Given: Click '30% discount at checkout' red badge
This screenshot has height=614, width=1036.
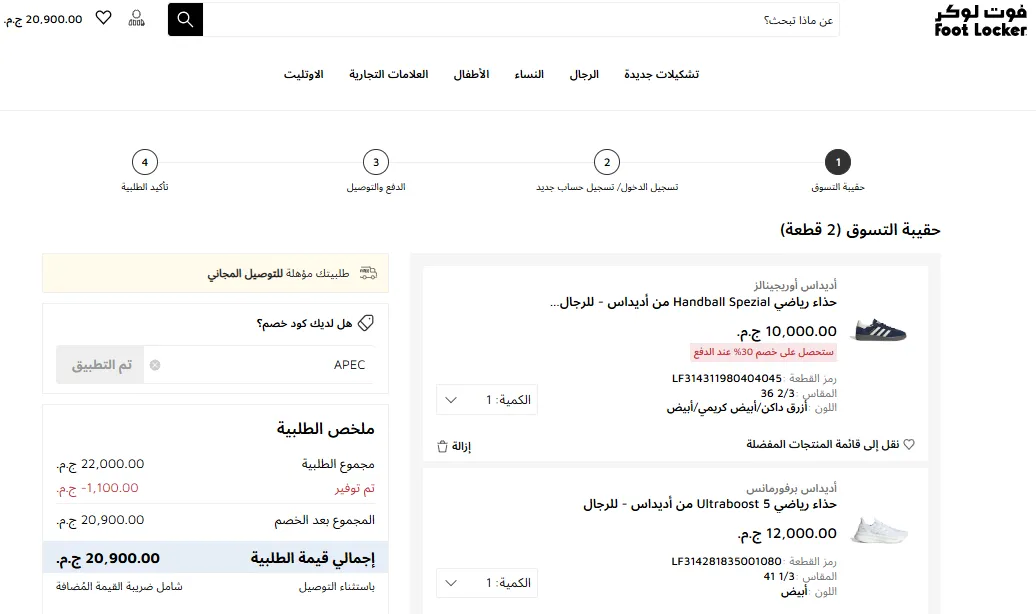Looking at the screenshot, I should (763, 352).
